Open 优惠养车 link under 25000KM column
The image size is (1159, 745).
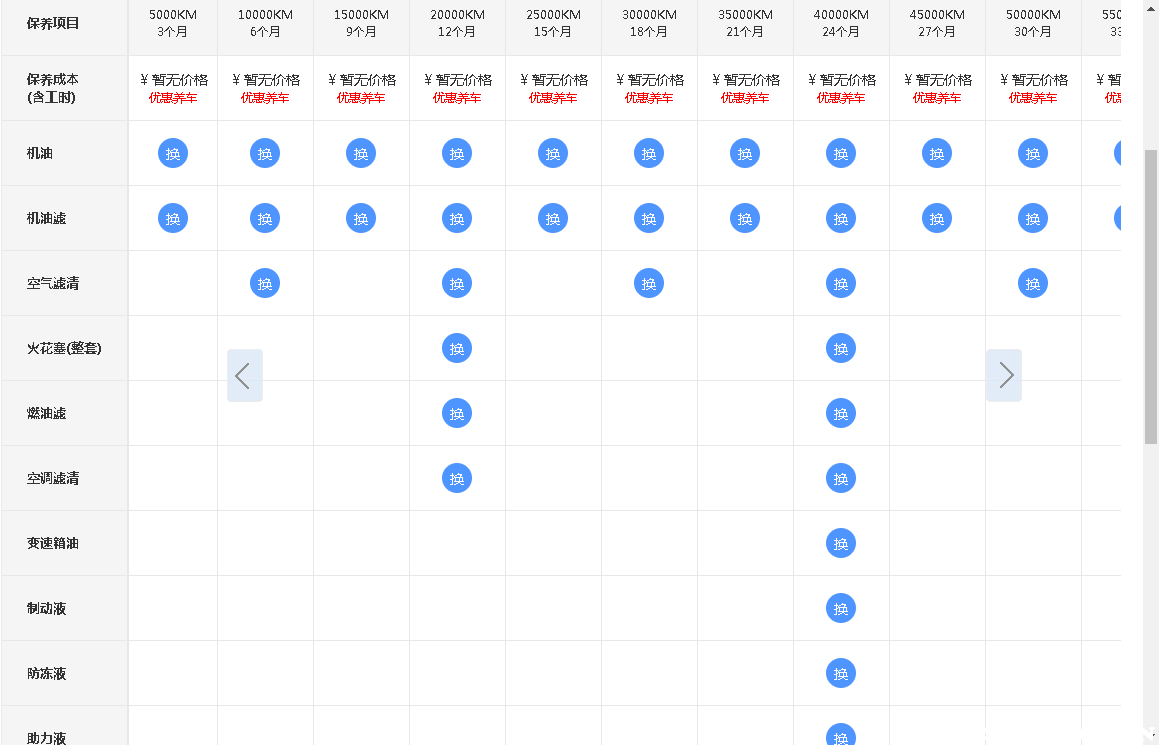coord(553,98)
